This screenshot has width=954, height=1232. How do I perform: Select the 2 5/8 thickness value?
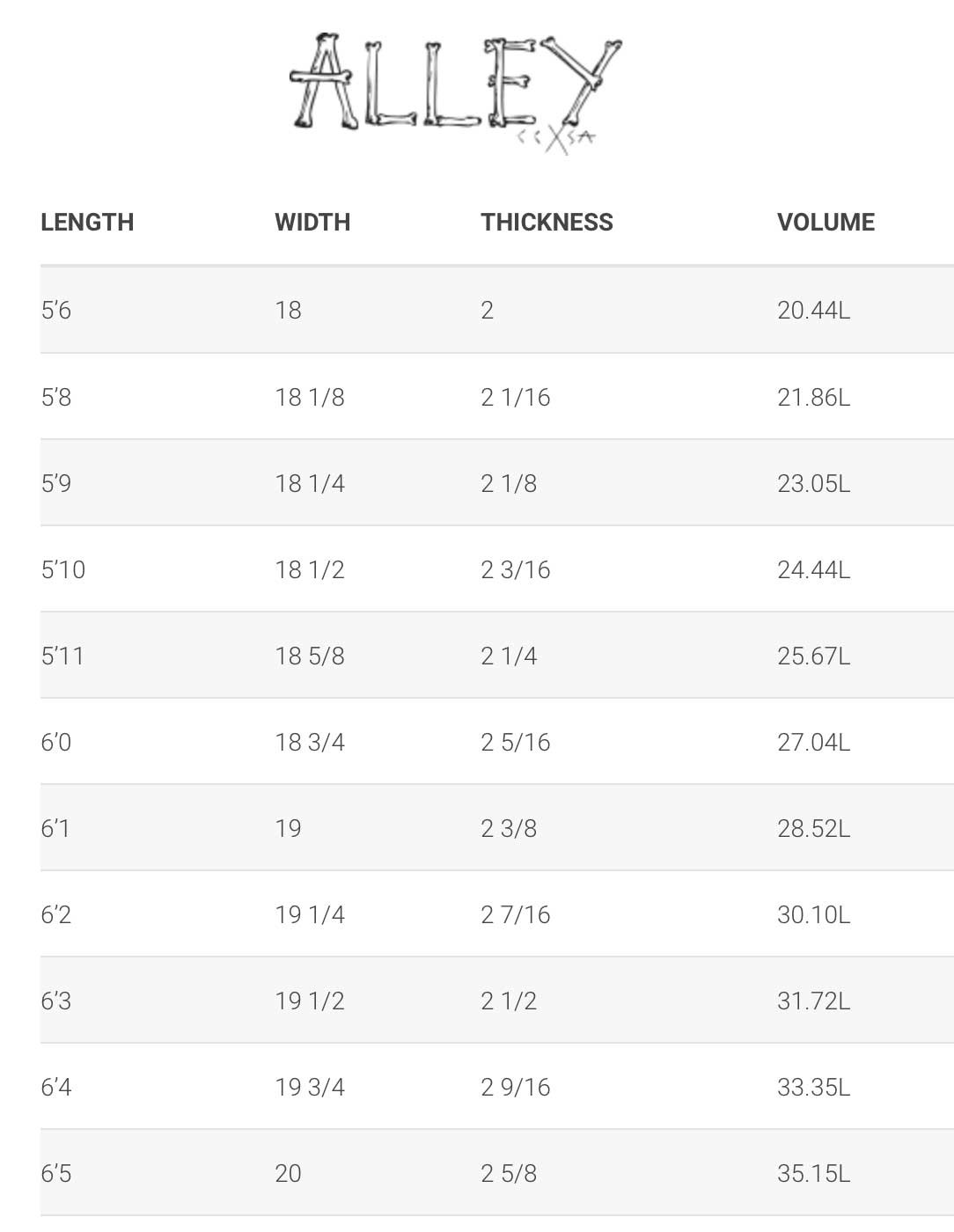point(509,1173)
